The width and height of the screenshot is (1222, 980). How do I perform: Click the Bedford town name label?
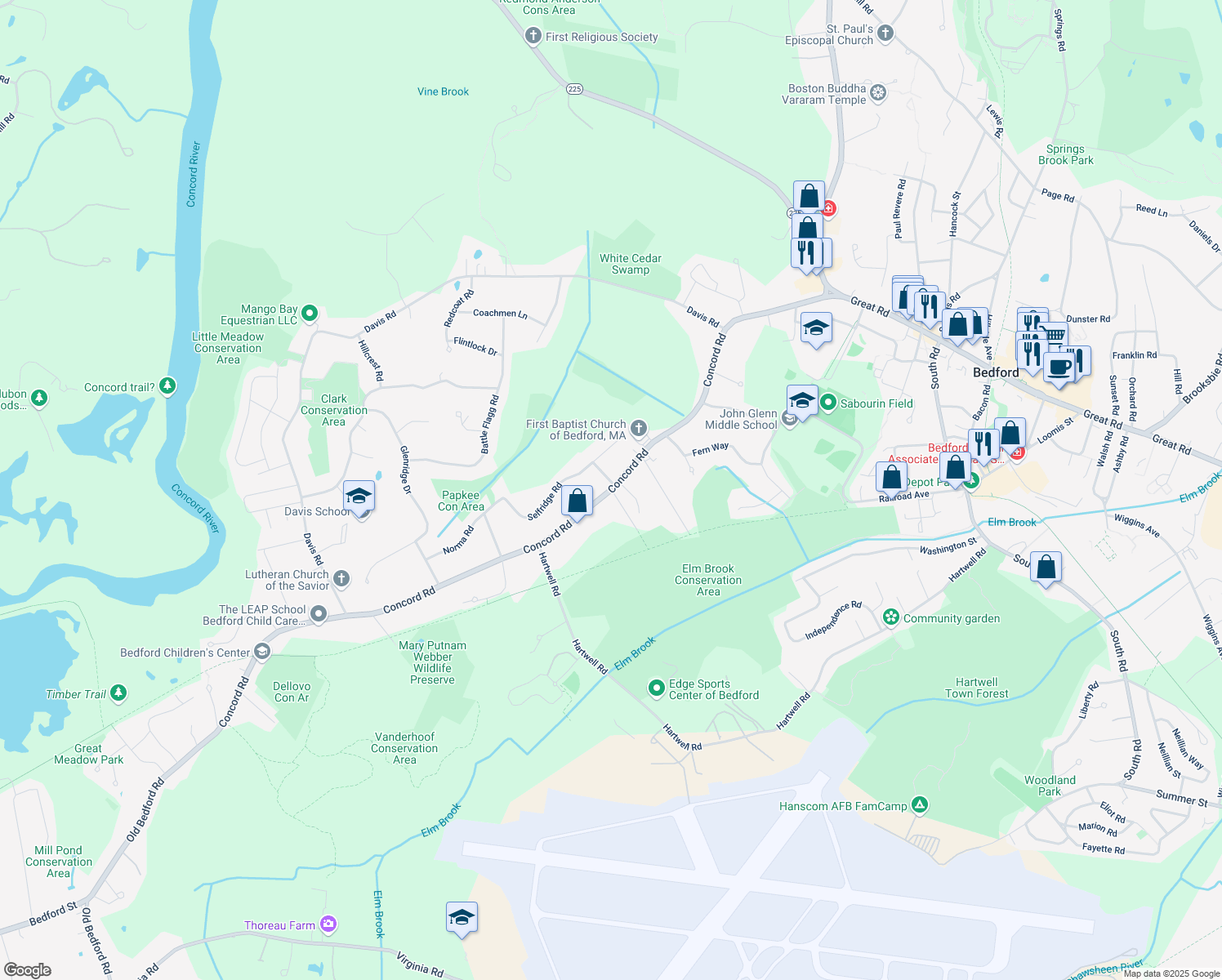(996, 372)
